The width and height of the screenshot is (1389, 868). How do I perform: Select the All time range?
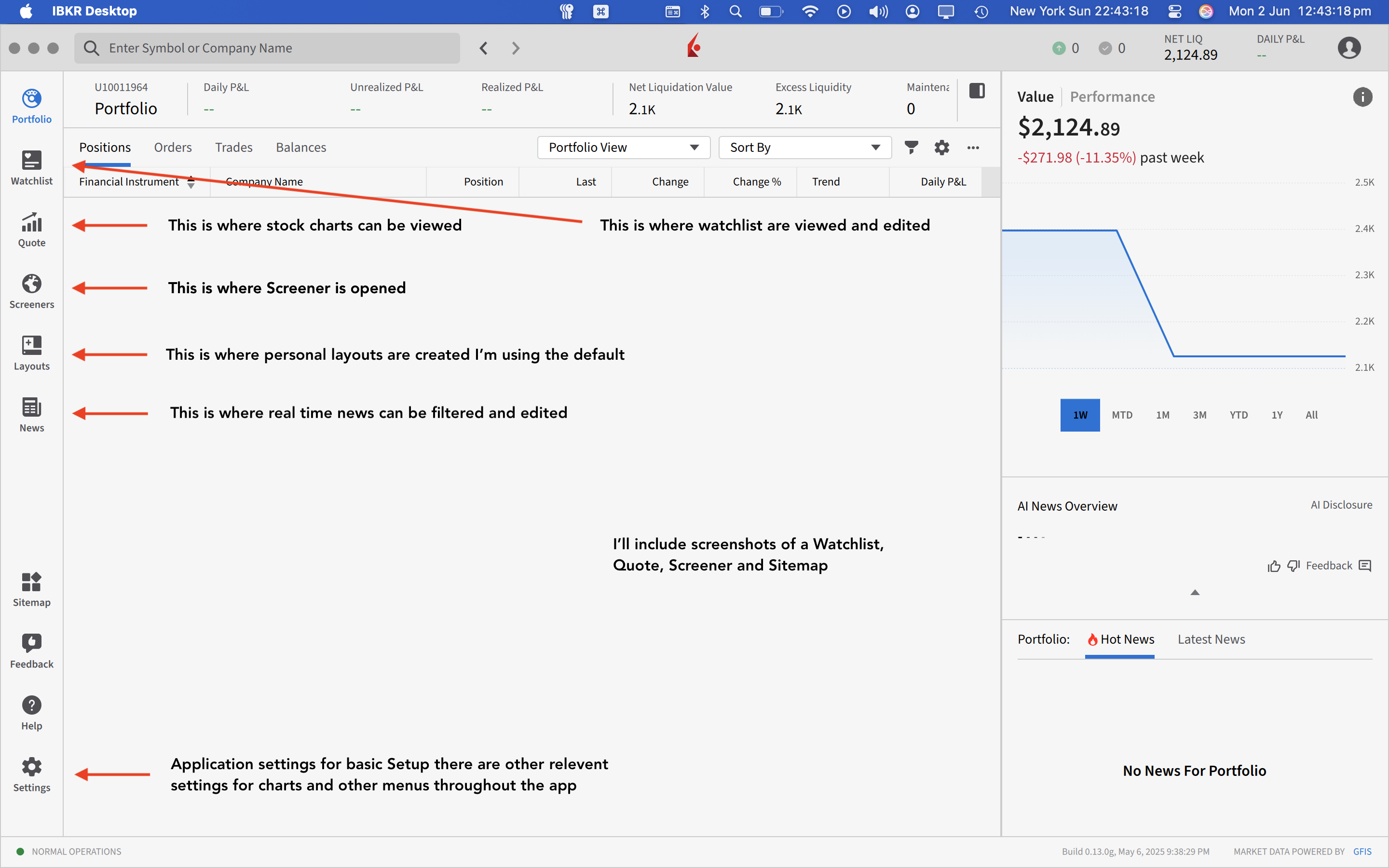pos(1311,415)
